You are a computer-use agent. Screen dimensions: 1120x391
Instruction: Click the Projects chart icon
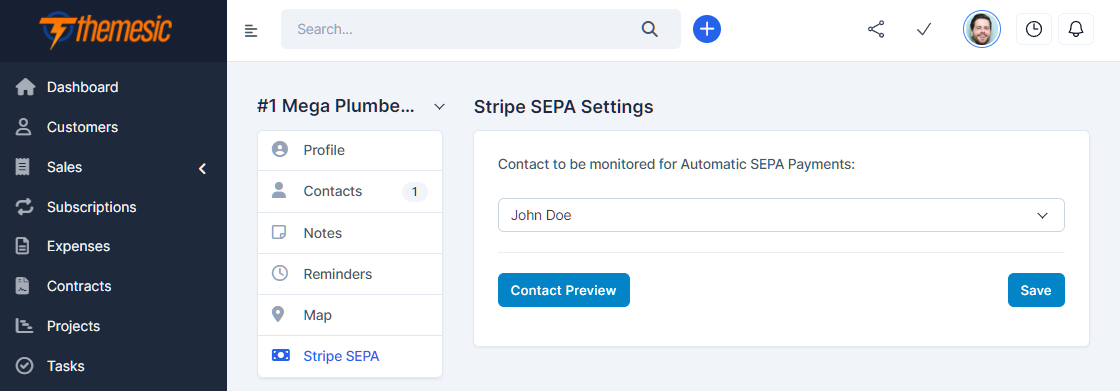point(25,326)
